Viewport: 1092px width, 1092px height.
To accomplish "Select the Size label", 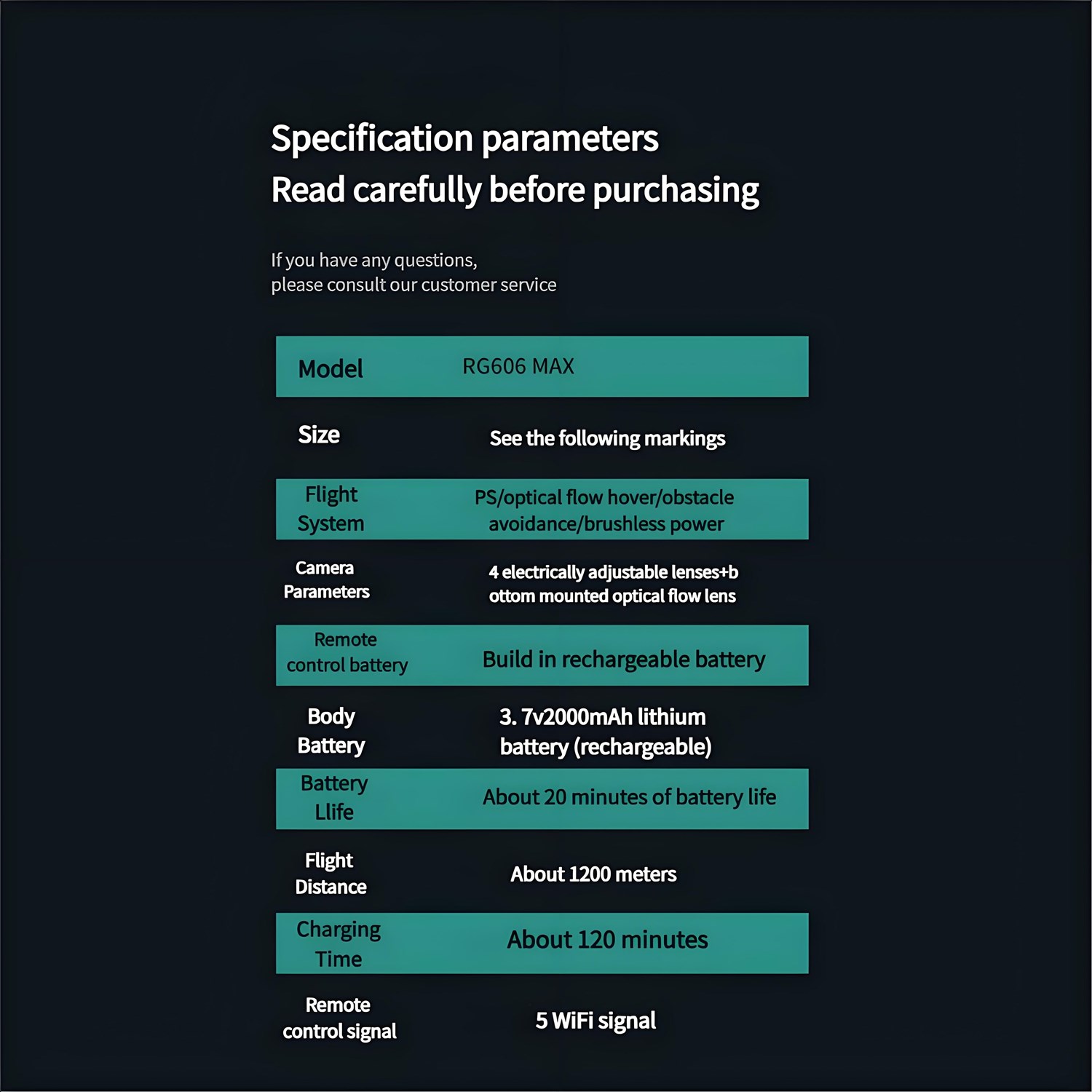I will coord(319,435).
